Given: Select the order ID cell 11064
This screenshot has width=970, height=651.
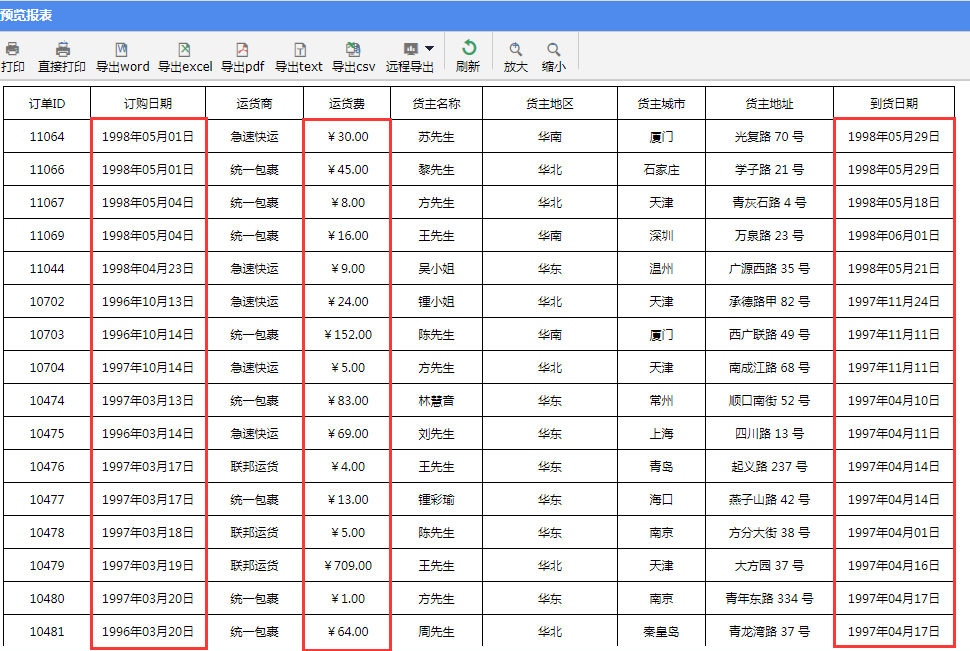Looking at the screenshot, I should tap(47, 137).
